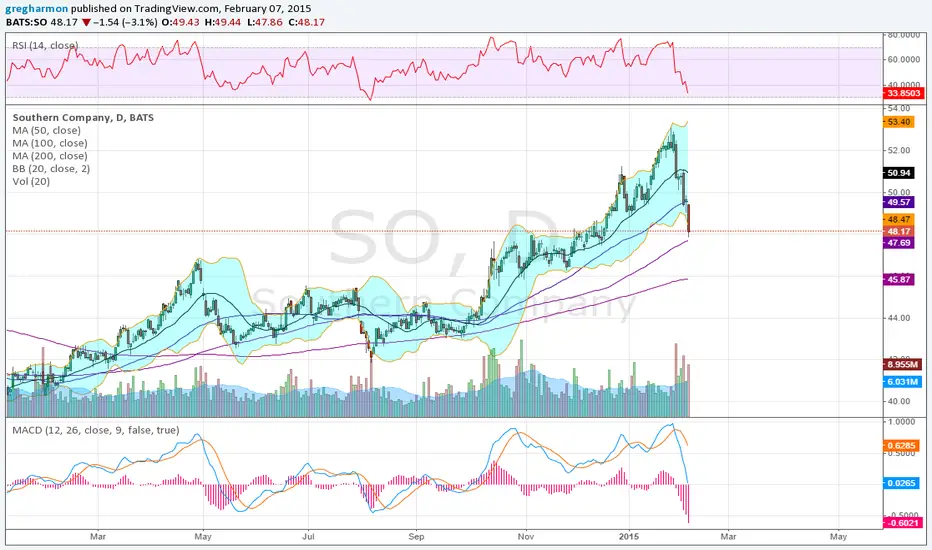Screen dimensions: 932x550
Task: Click the C:48.17 close value in header
Action: tap(307, 23)
